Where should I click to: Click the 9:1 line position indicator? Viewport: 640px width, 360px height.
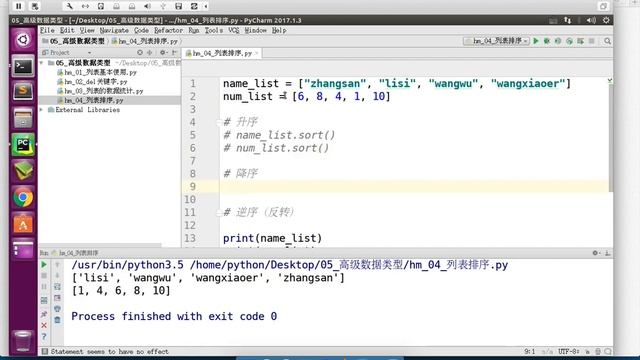529,351
